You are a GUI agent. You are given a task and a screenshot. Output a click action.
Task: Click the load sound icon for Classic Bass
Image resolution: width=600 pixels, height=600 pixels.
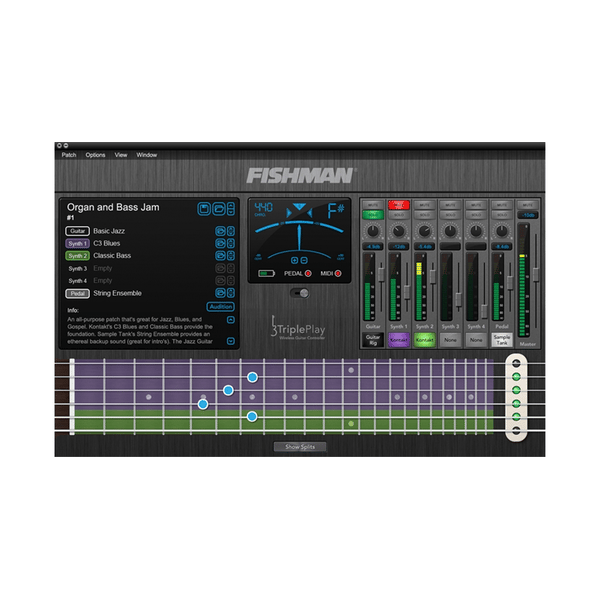[x=220, y=256]
